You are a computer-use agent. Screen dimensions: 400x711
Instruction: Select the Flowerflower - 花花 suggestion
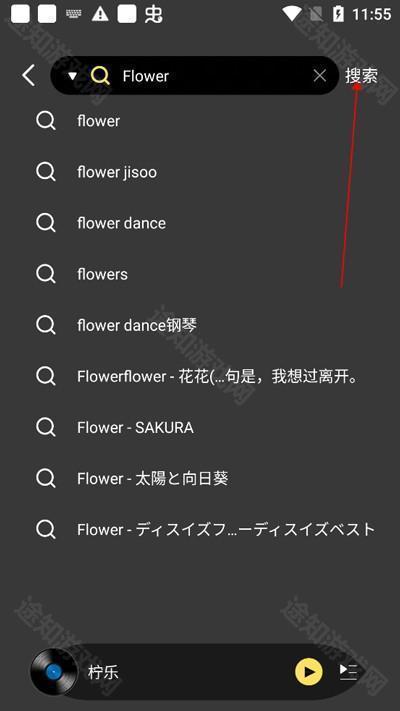(x=200, y=376)
